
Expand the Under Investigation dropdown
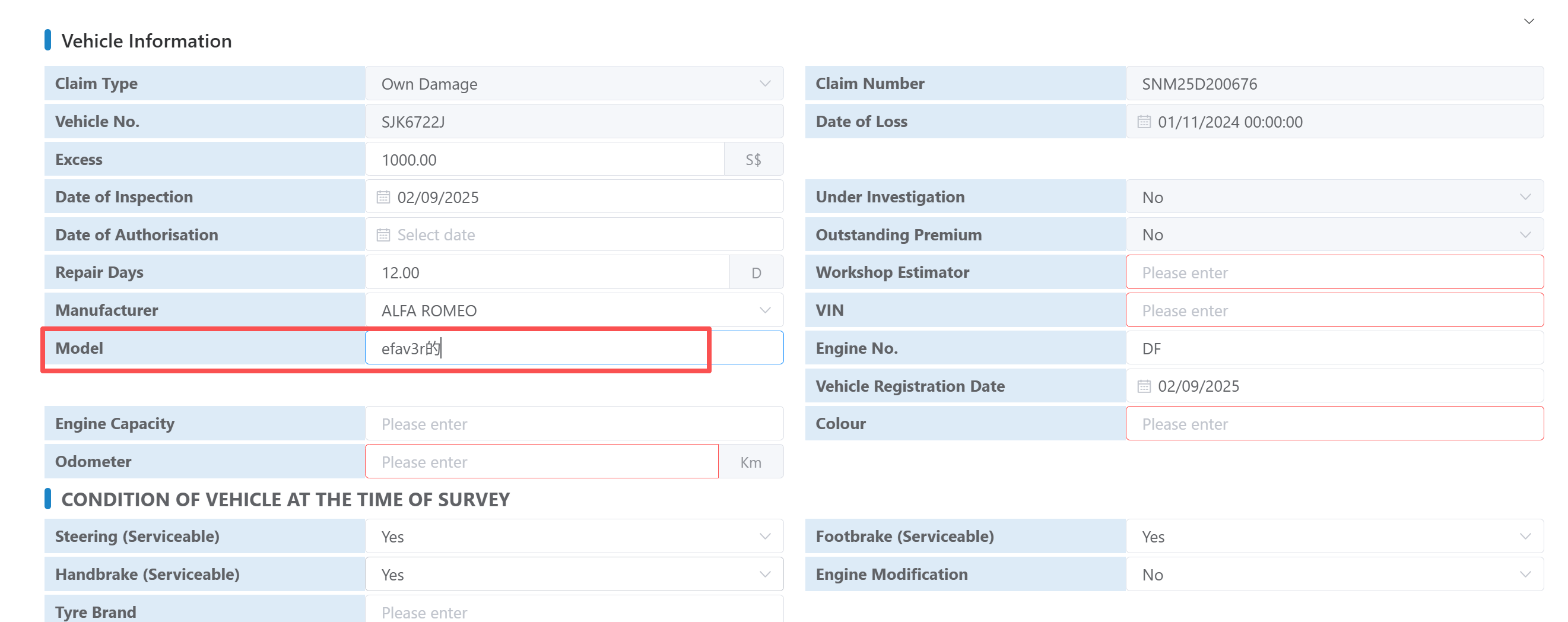coord(1525,197)
